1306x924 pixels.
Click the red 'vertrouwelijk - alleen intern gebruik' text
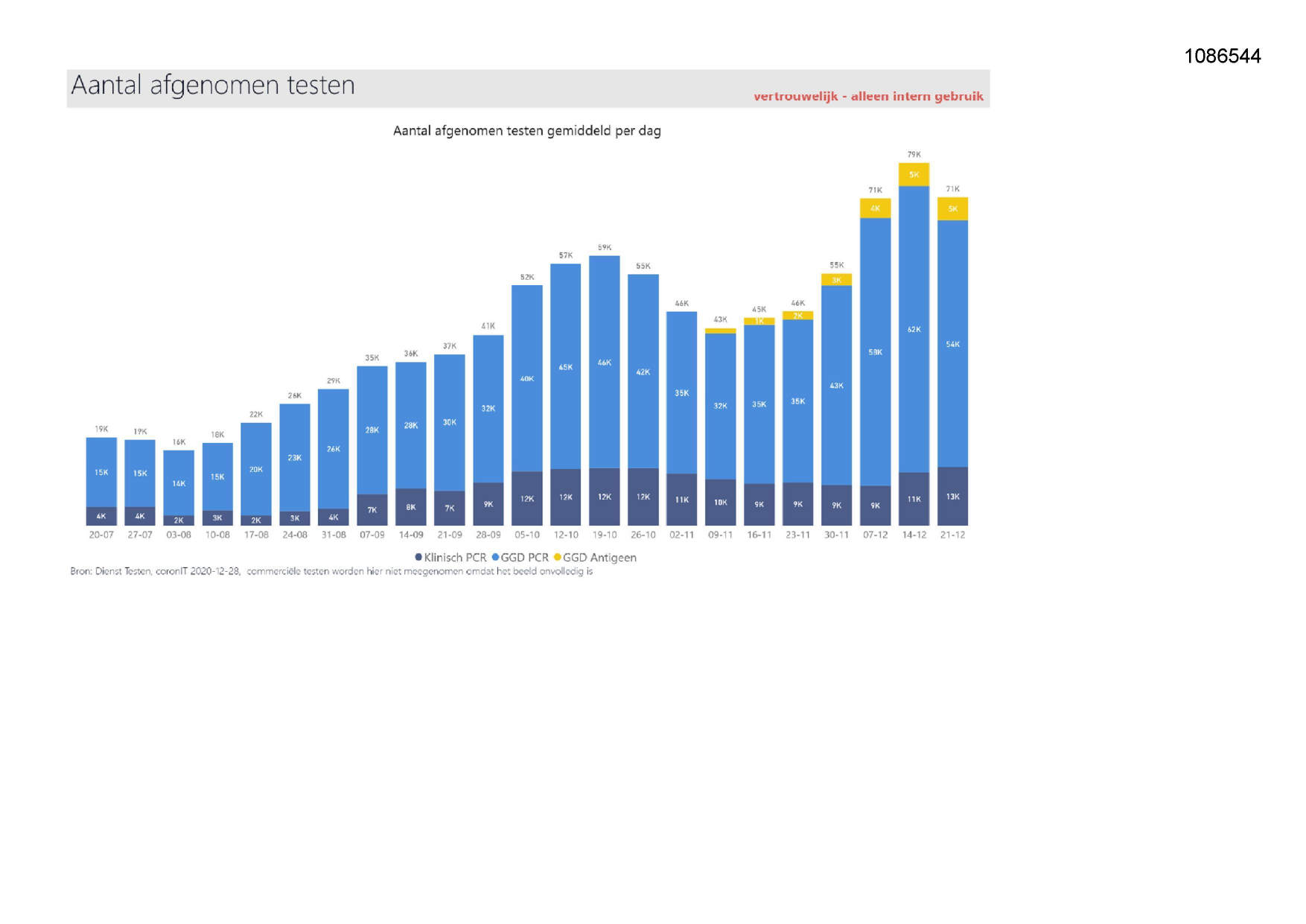pos(867,96)
